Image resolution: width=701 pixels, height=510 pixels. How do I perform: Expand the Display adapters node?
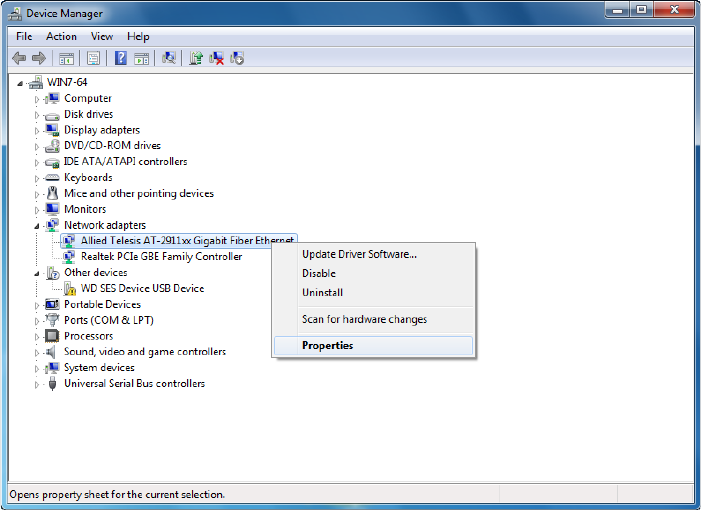38,130
